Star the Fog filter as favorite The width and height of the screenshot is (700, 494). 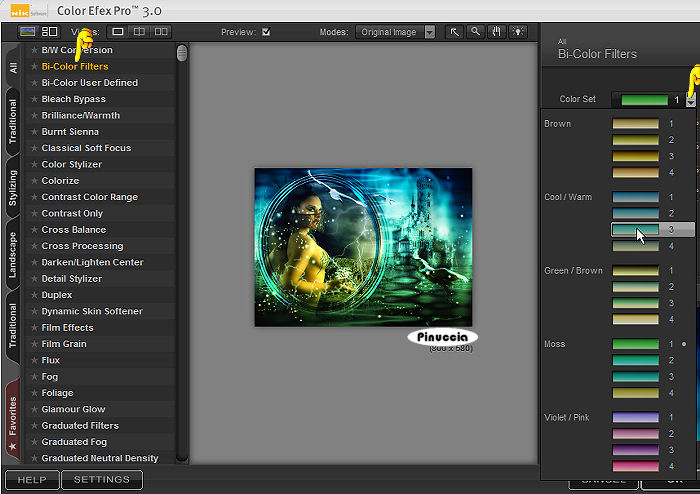[x=34, y=377]
